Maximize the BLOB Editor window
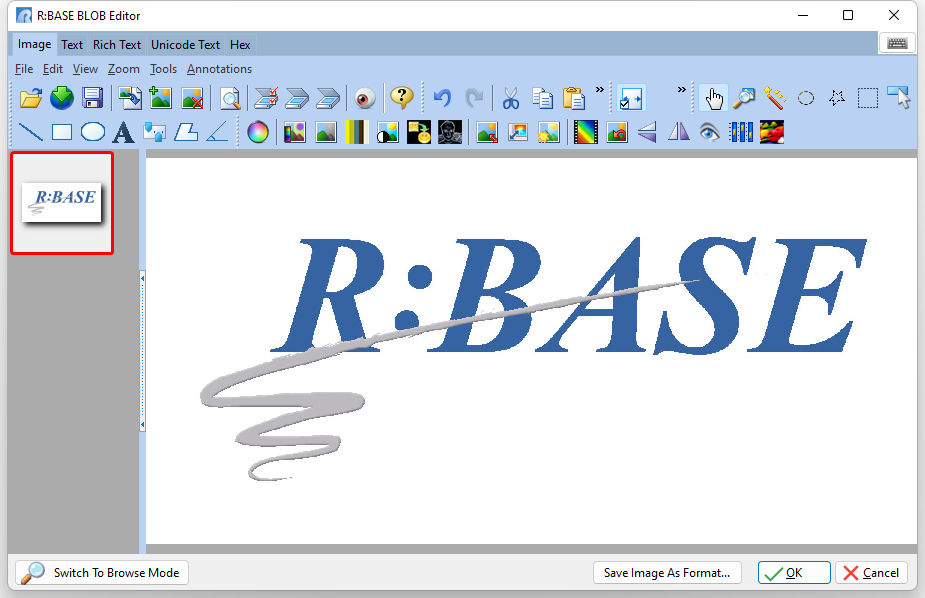Image resolution: width=925 pixels, height=598 pixels. (x=848, y=15)
